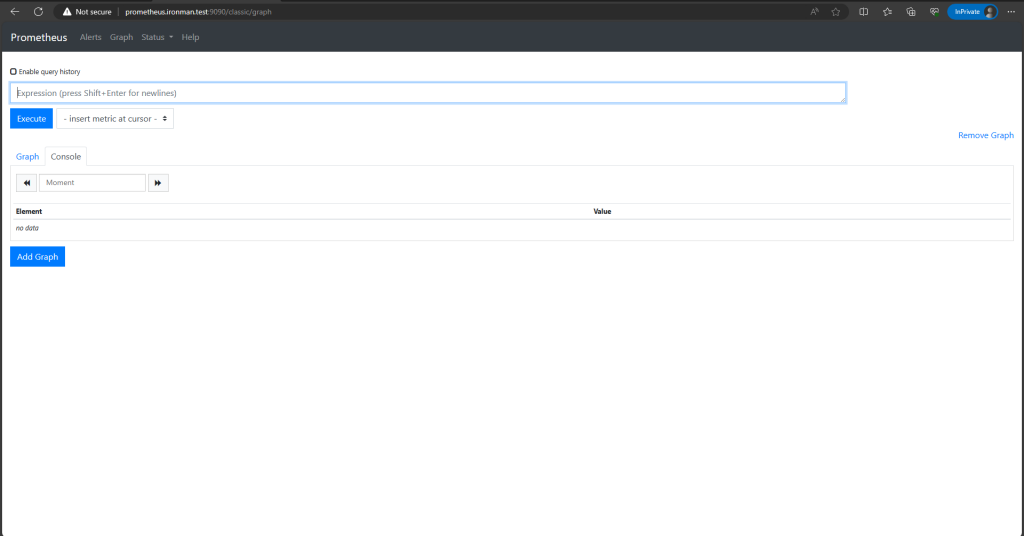Open the Graph nav item
This screenshot has width=1024, height=536.
click(121, 37)
